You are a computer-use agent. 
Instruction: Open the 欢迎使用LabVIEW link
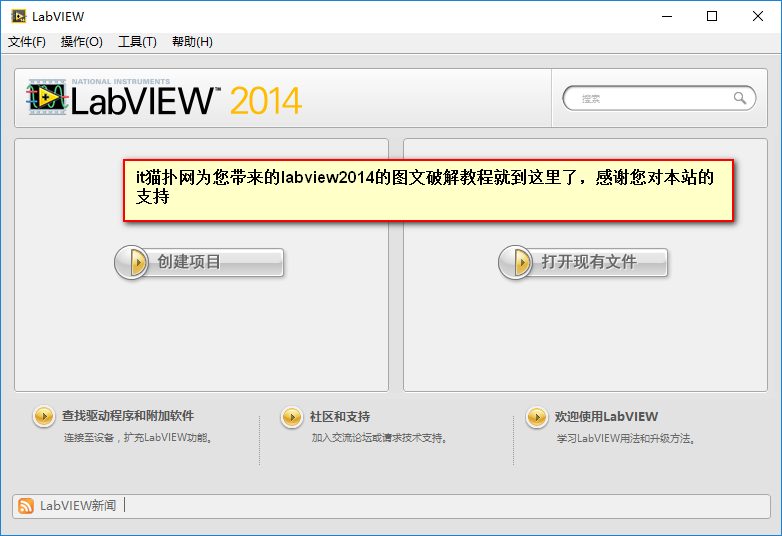point(606,417)
